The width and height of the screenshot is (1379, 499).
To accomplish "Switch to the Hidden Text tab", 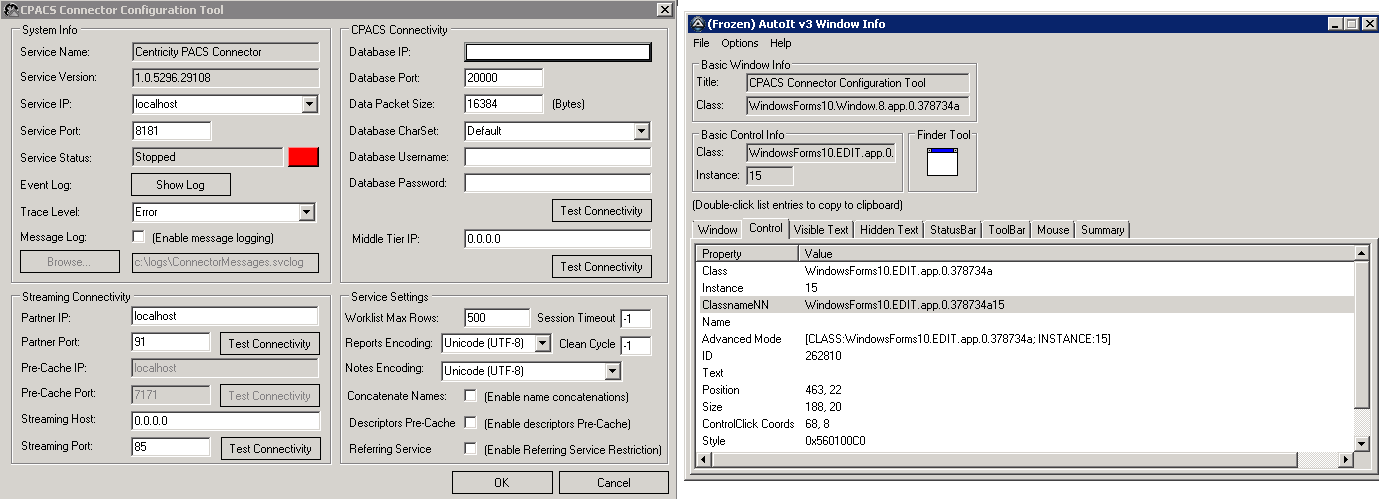I will click(x=888, y=230).
